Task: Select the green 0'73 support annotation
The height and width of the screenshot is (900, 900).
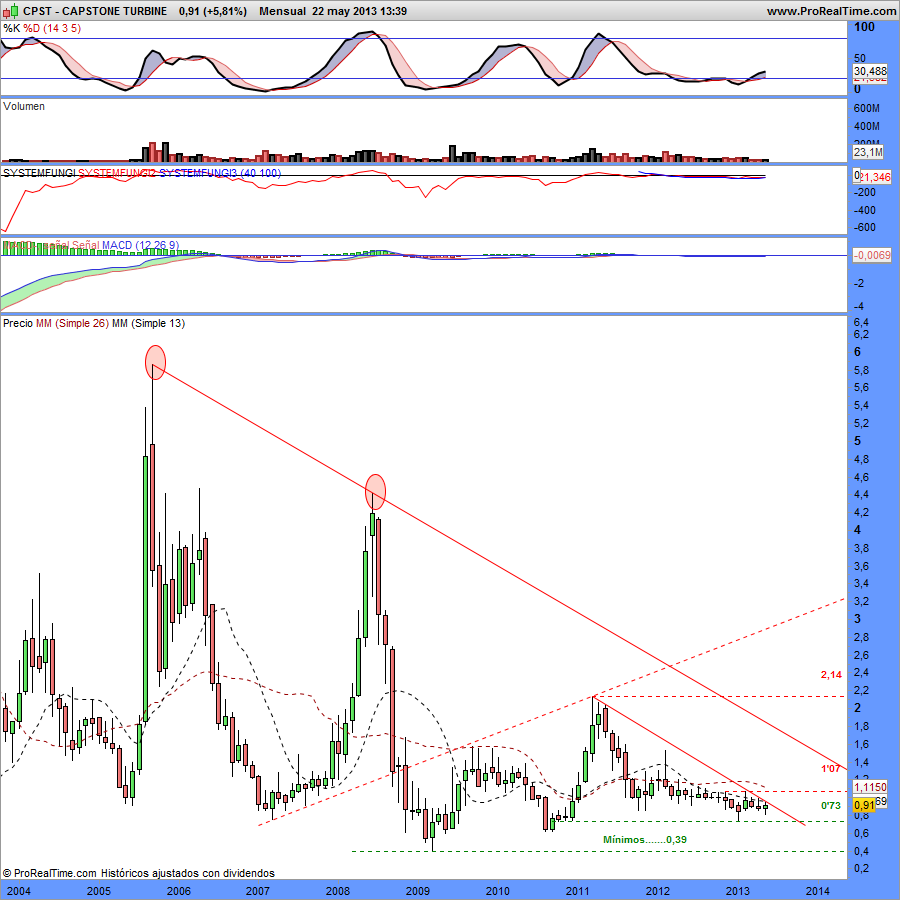Action: 831,806
